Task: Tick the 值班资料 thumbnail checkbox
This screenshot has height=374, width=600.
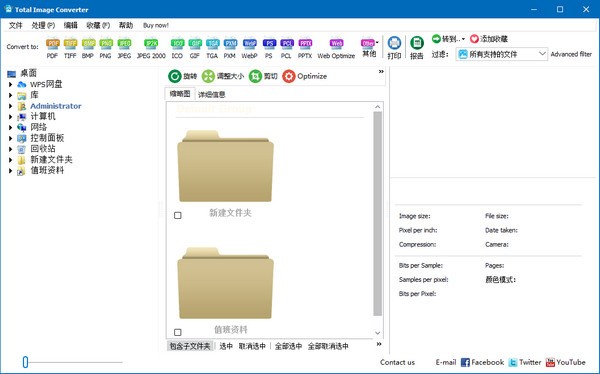Action: click(178, 332)
